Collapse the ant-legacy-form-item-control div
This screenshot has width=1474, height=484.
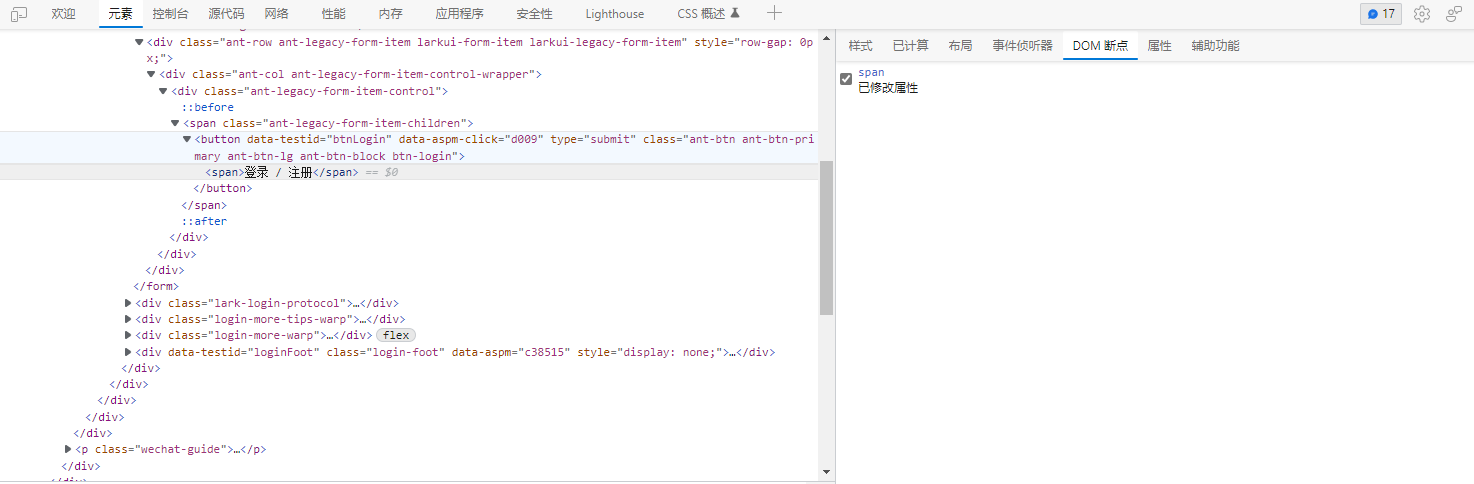tap(163, 91)
